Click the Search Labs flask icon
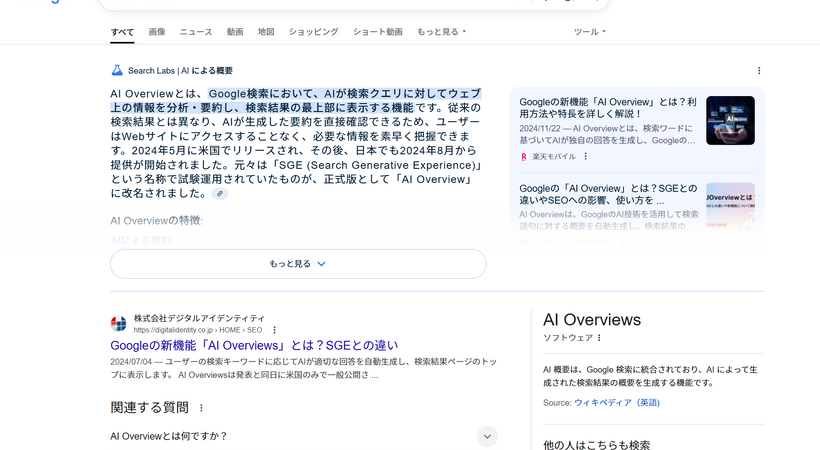 tap(117, 70)
